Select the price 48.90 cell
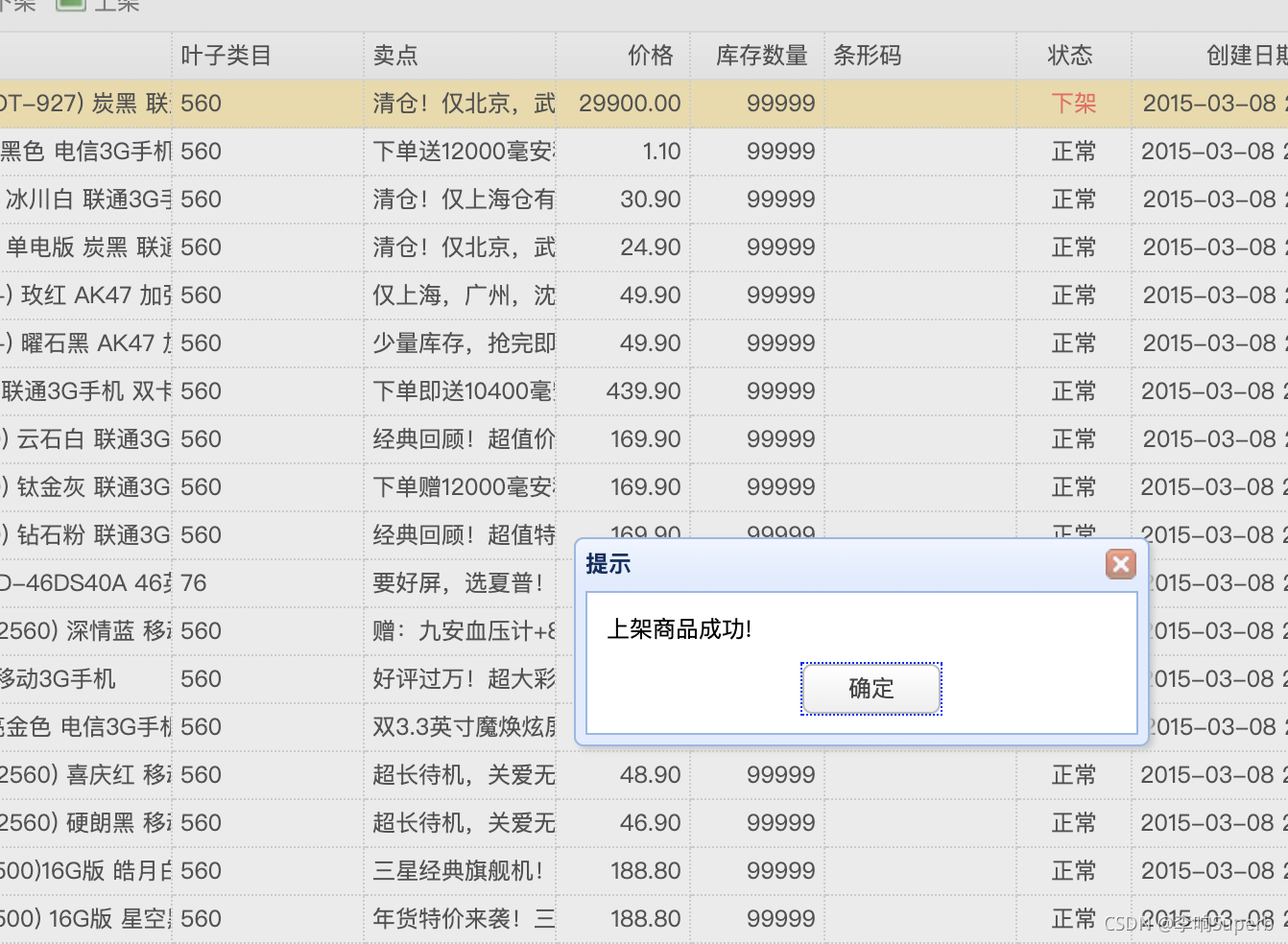The image size is (1288, 944). (x=623, y=775)
